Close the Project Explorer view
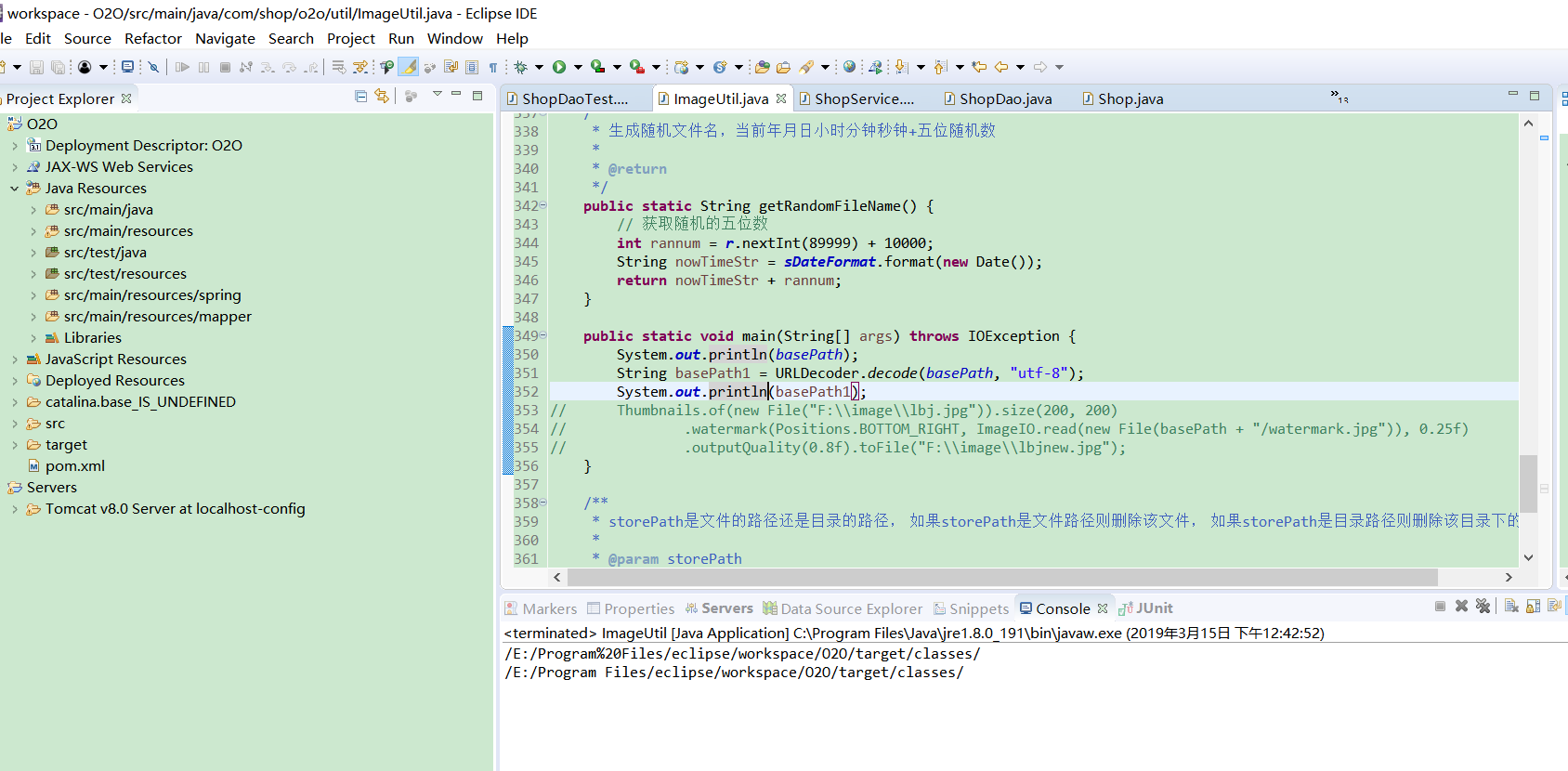Screen dimensions: 1568x771 126,98
